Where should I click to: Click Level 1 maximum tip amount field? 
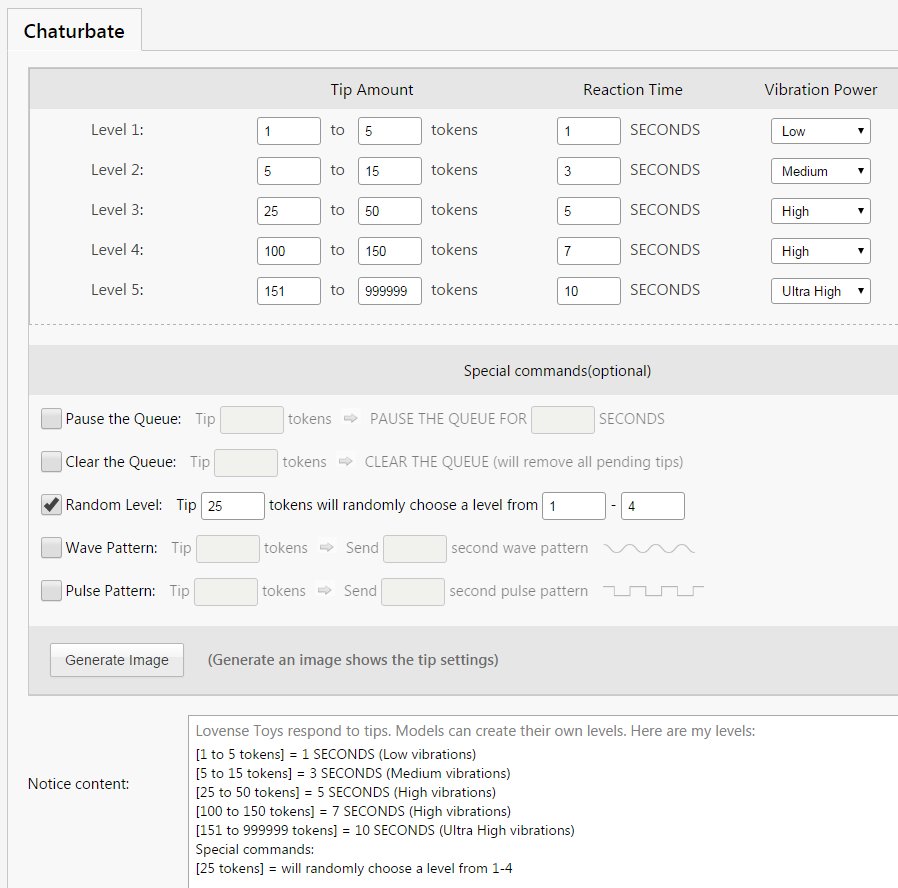[389, 131]
